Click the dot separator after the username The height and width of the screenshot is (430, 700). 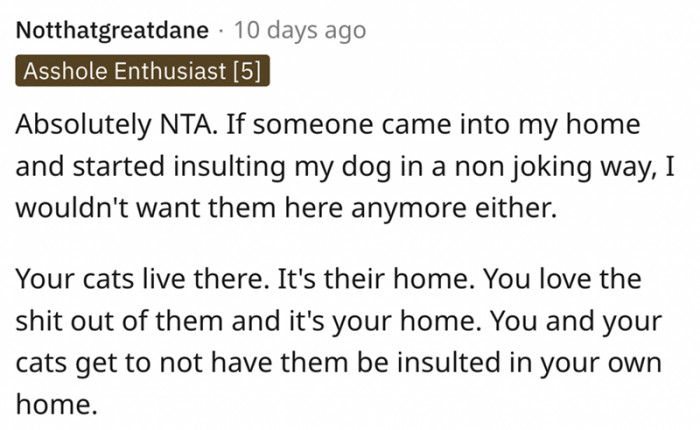[221, 31]
